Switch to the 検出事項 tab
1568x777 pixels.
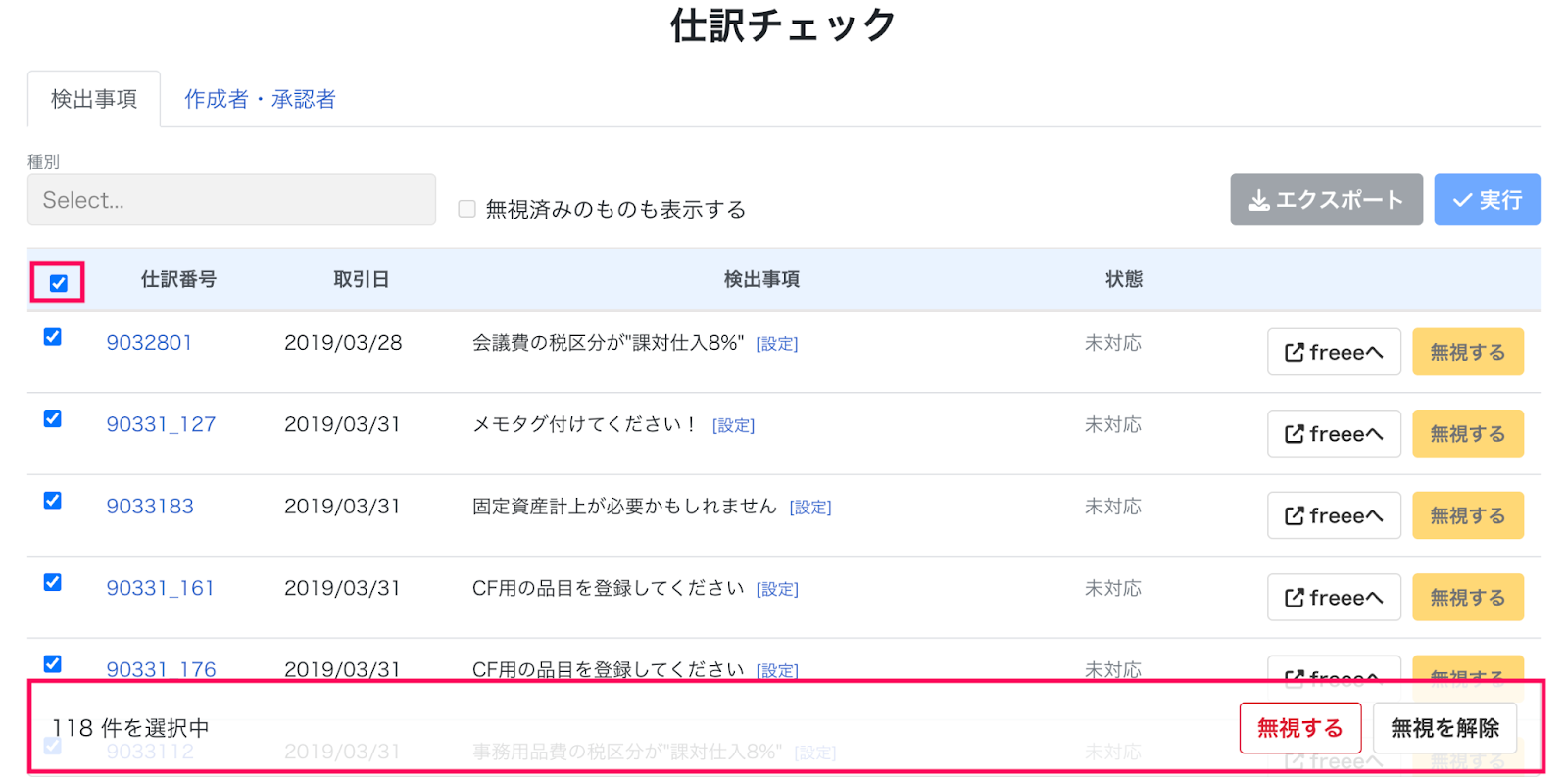[x=94, y=99]
